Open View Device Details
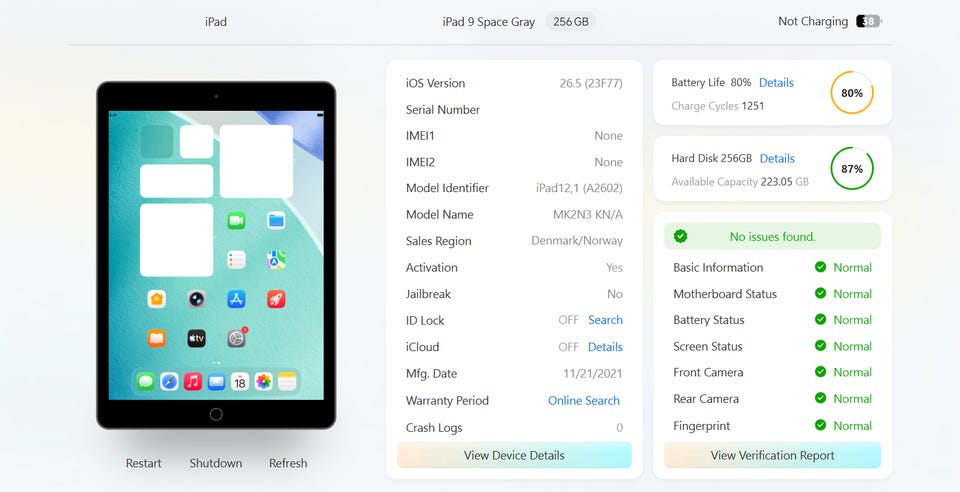This screenshot has height=492, width=960. click(514, 455)
